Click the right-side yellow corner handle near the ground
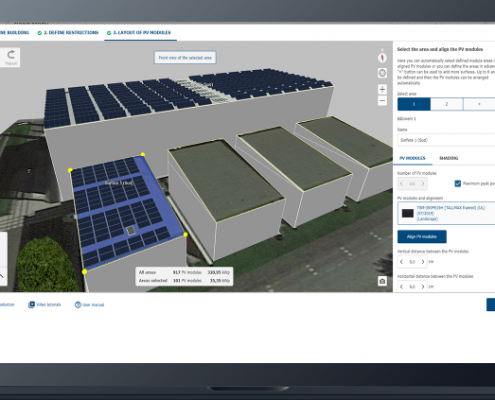 click(186, 235)
